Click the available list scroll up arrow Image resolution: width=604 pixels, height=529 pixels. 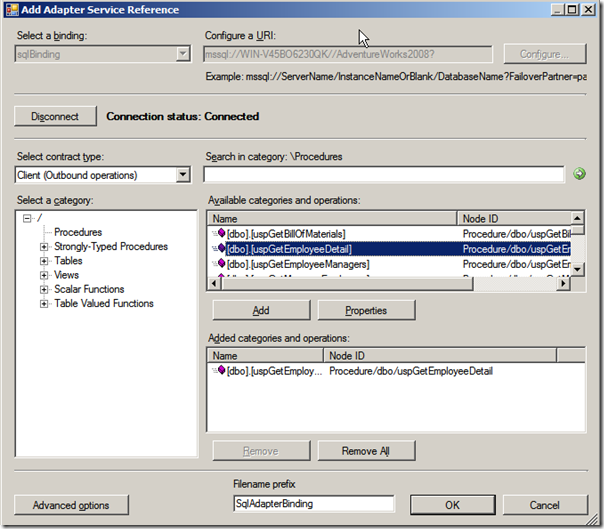[577, 218]
